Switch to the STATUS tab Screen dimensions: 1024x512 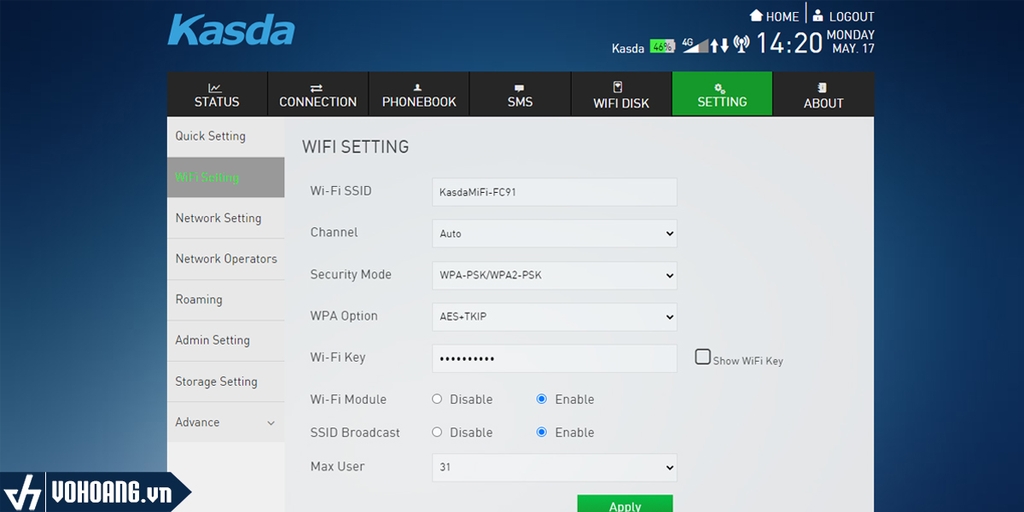(x=217, y=94)
